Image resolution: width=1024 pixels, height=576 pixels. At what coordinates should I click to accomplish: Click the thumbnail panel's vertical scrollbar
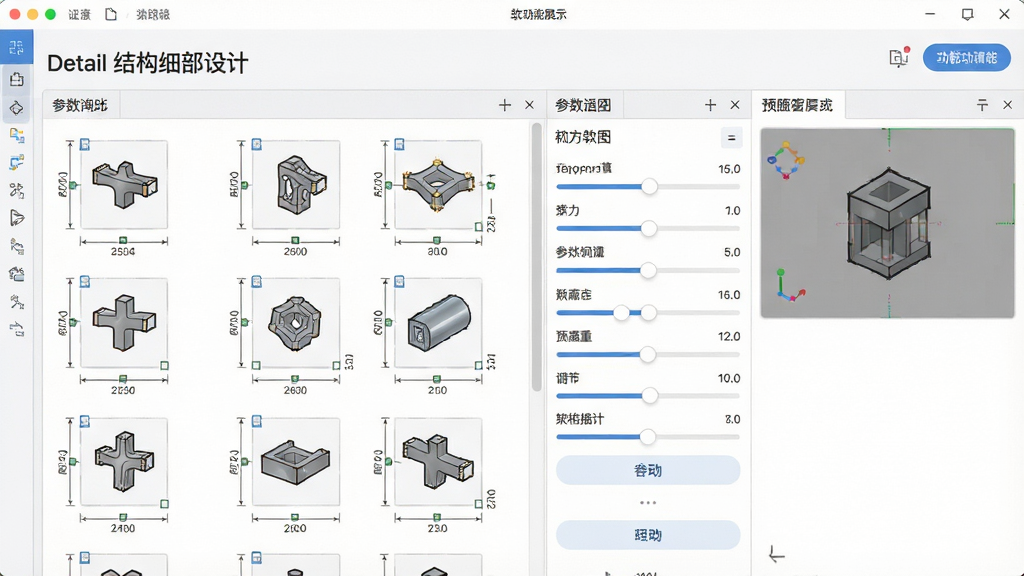537,257
